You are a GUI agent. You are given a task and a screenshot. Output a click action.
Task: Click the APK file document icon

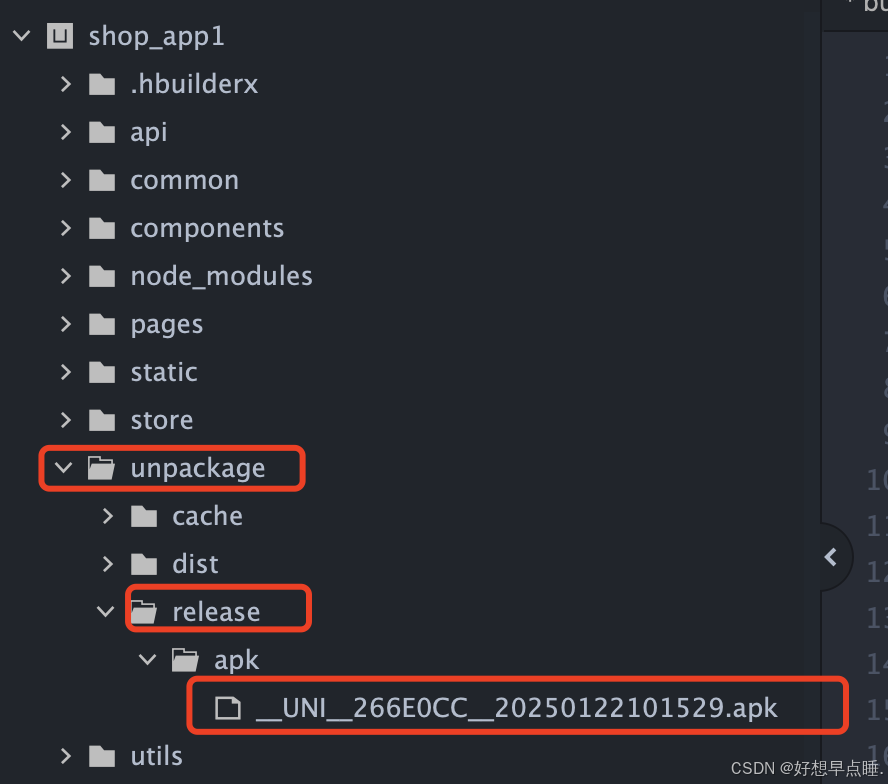(228, 707)
